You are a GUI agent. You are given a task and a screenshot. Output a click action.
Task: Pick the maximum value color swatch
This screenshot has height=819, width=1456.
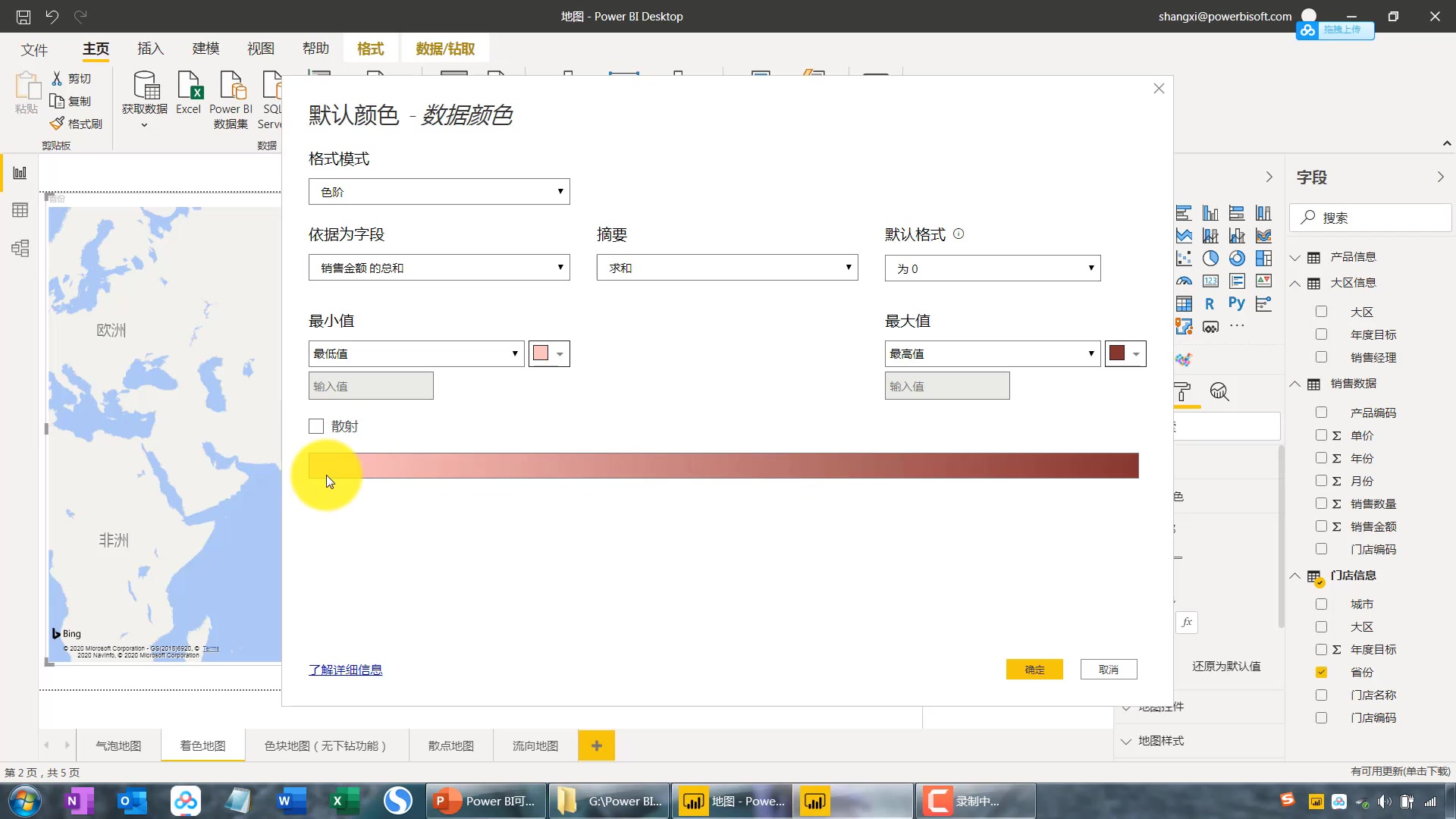pos(1119,353)
